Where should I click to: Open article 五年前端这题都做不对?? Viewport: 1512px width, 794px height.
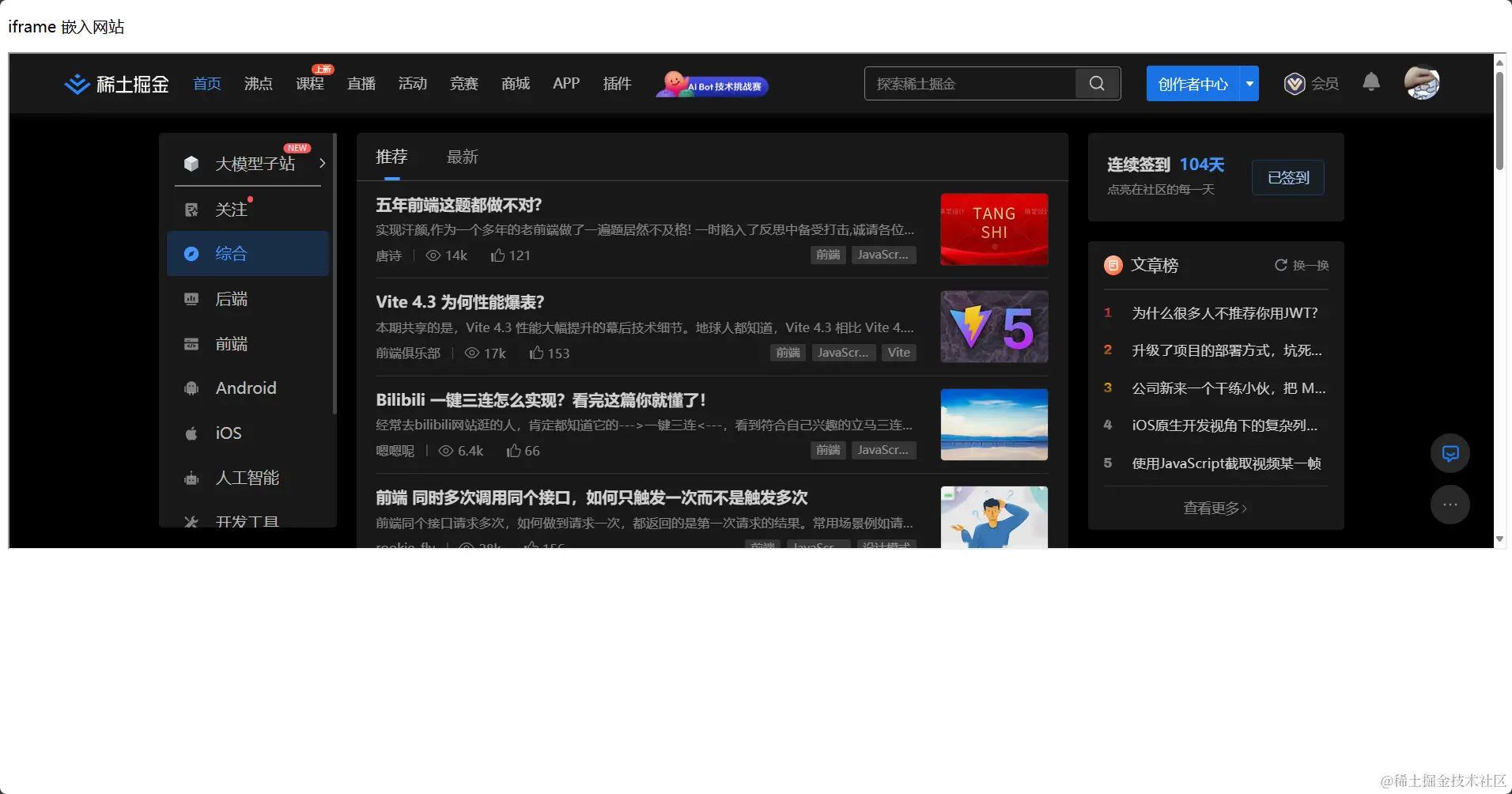click(459, 205)
